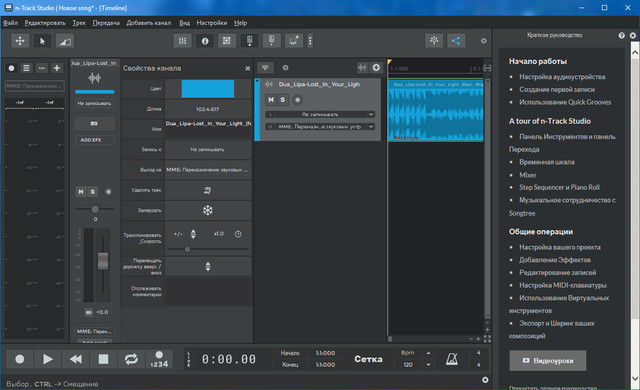Open the Добавление Эффектов guide link
Image resolution: width=640 pixels, height=390 pixels.
pyautogui.click(x=555, y=260)
